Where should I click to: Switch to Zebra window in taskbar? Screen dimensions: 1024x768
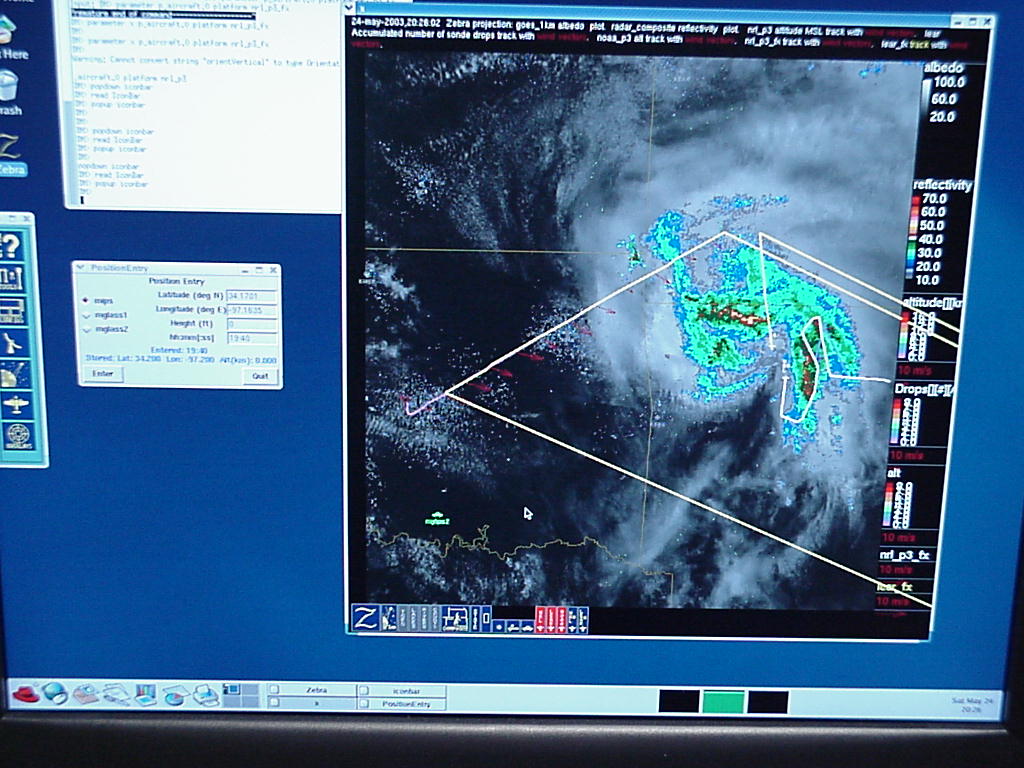311,690
